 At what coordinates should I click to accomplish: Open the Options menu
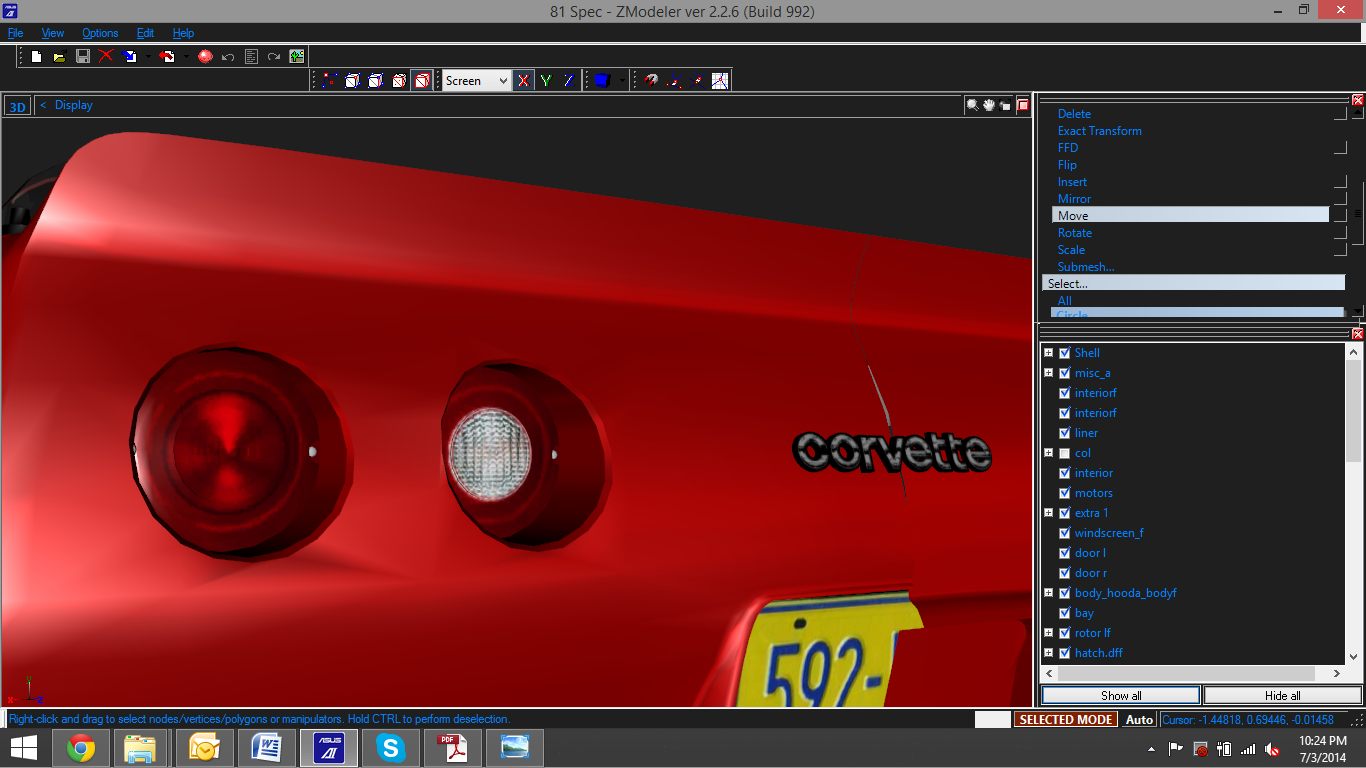pos(100,33)
